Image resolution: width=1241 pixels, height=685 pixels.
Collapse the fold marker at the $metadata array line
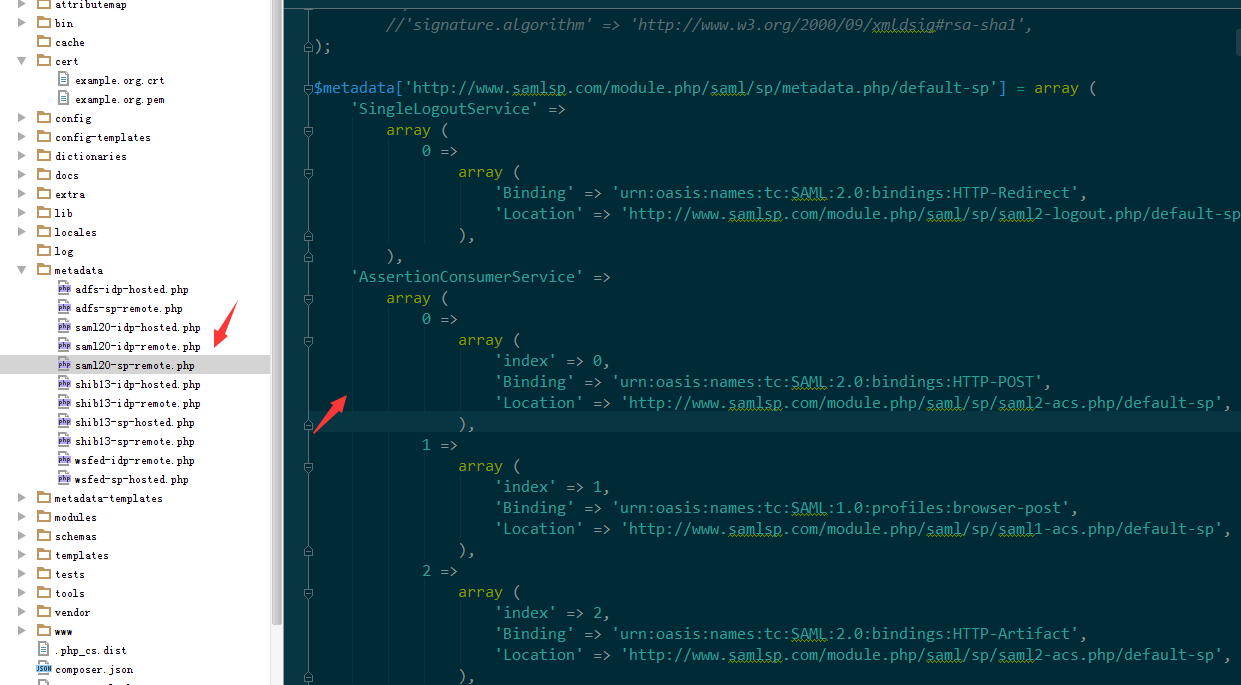coord(308,87)
